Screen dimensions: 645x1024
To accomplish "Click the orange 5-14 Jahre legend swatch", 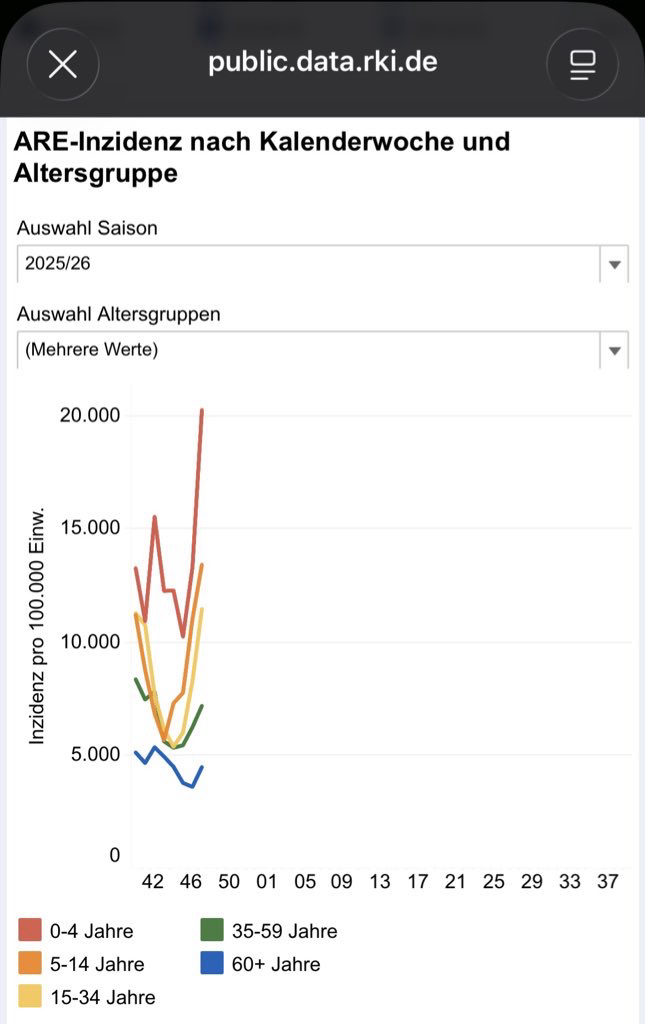I will 30,964.
